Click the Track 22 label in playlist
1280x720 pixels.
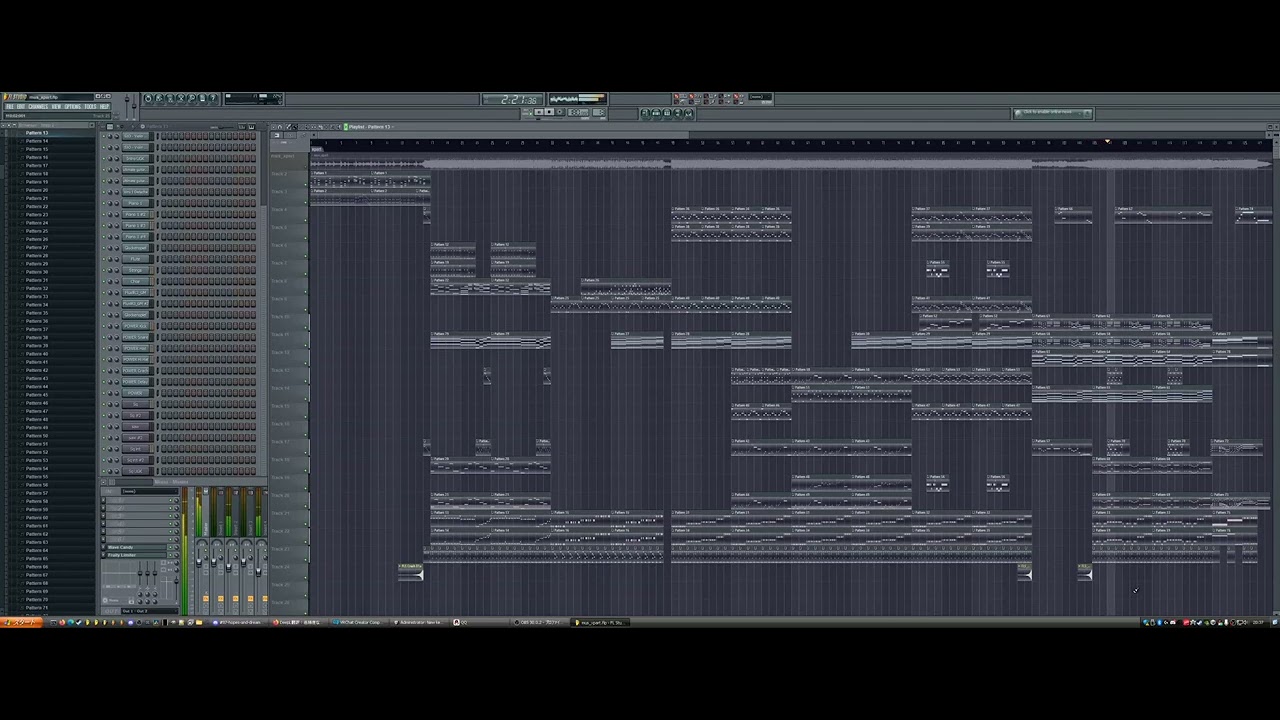pos(280,531)
